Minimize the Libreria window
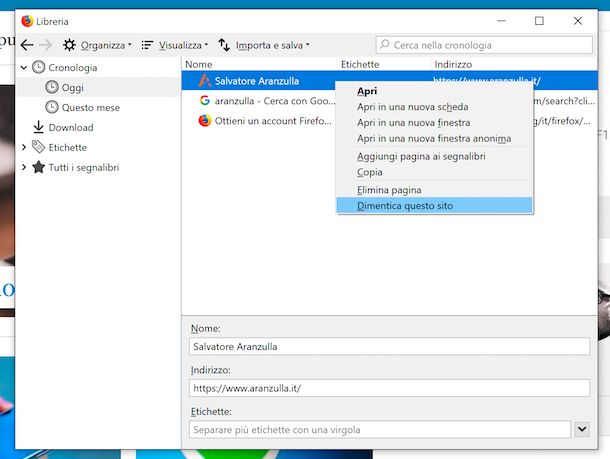610x459 pixels. tap(501, 21)
